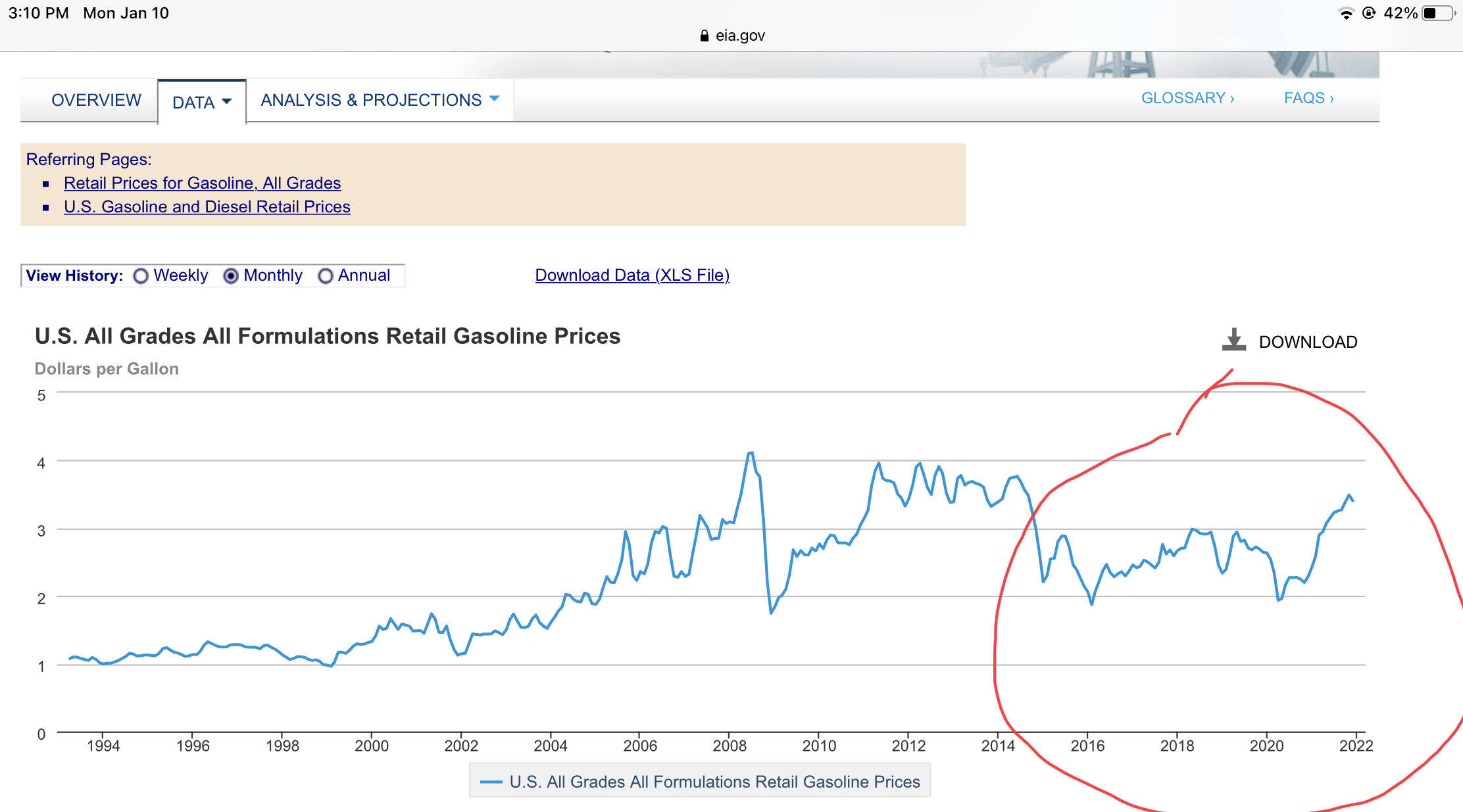1463x812 pixels.
Task: Click the blue legend line marker
Action: 491,782
